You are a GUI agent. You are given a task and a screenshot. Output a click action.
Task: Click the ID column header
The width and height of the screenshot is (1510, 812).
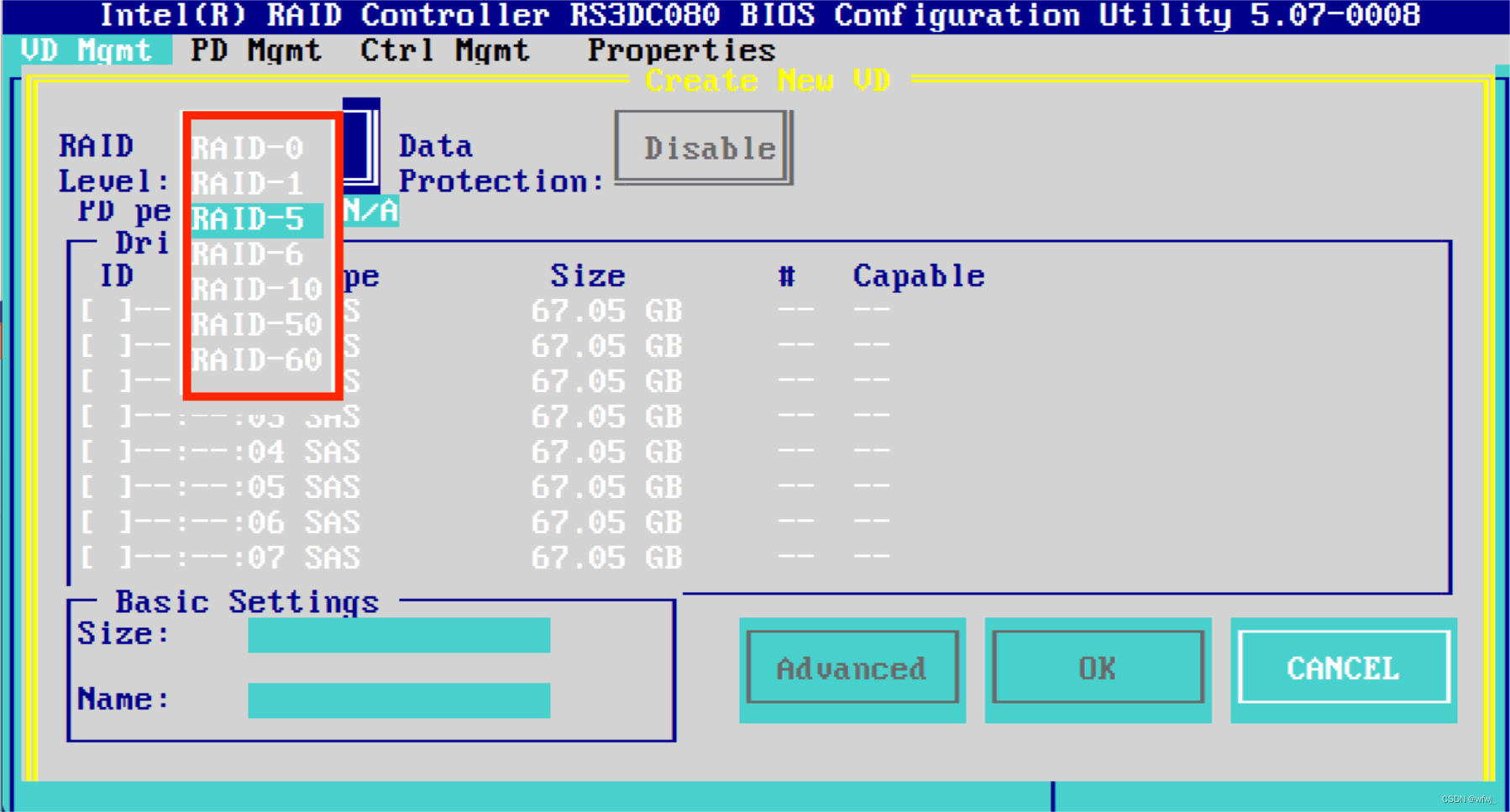coord(117,276)
